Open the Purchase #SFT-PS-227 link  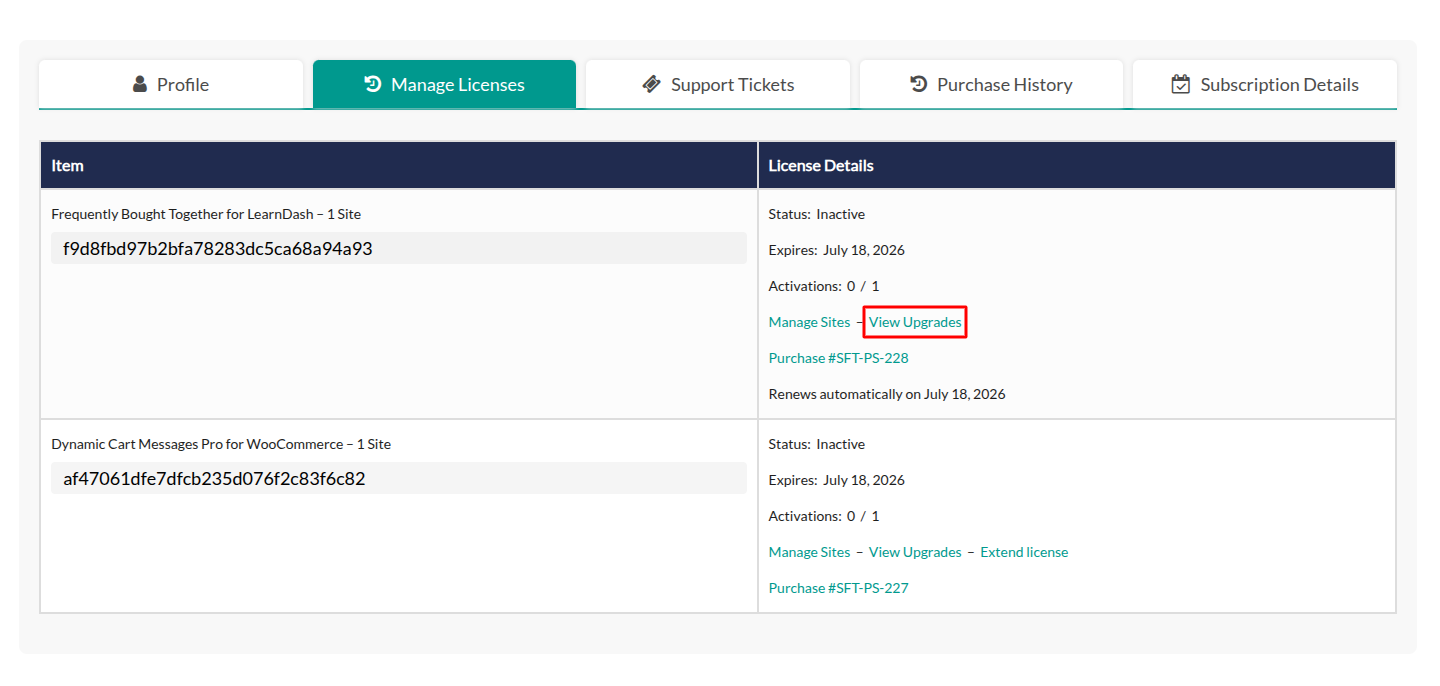(x=838, y=588)
